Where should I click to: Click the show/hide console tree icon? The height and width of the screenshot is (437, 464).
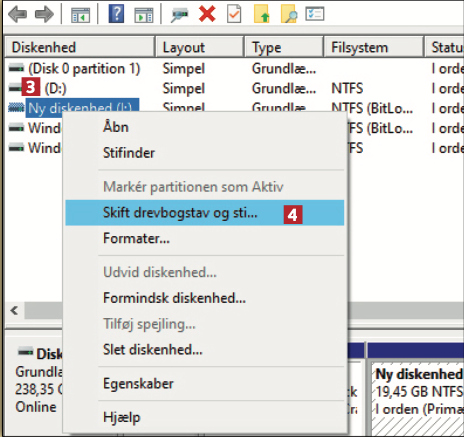click(x=80, y=15)
